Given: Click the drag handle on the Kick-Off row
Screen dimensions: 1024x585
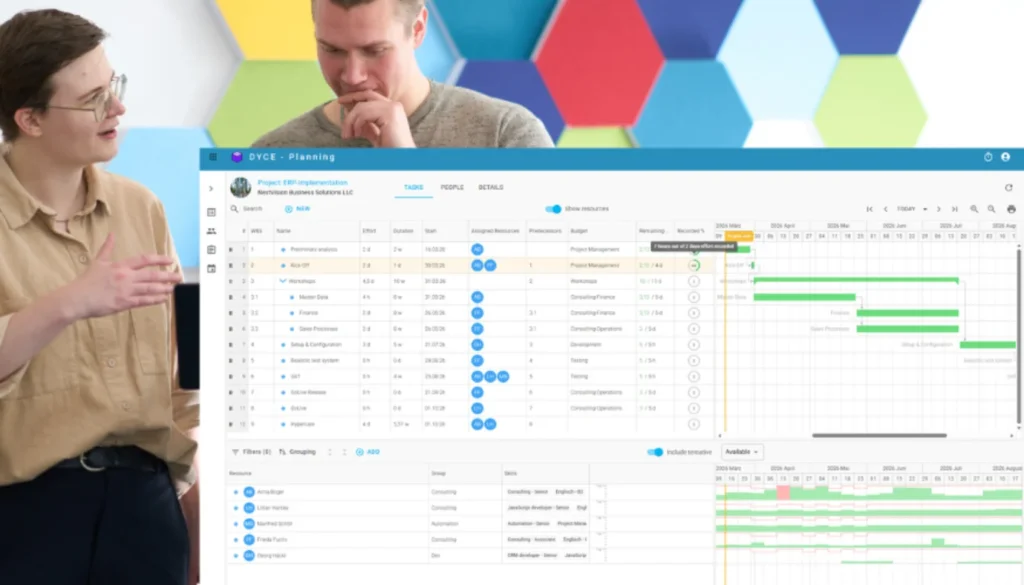Looking at the screenshot, I should click(x=231, y=266).
